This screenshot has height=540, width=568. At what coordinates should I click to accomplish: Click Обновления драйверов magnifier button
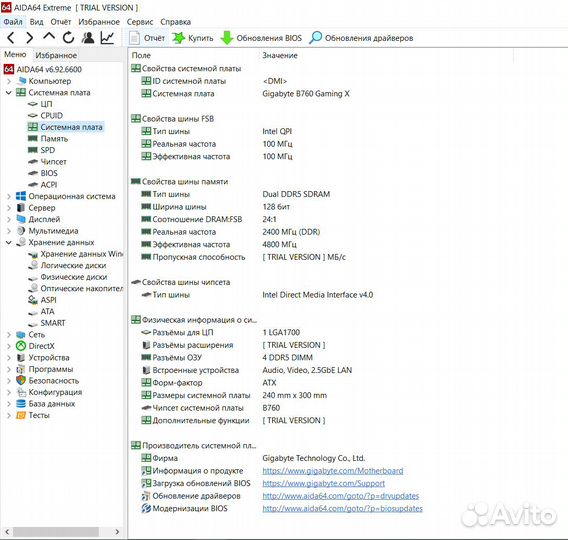tap(361, 38)
